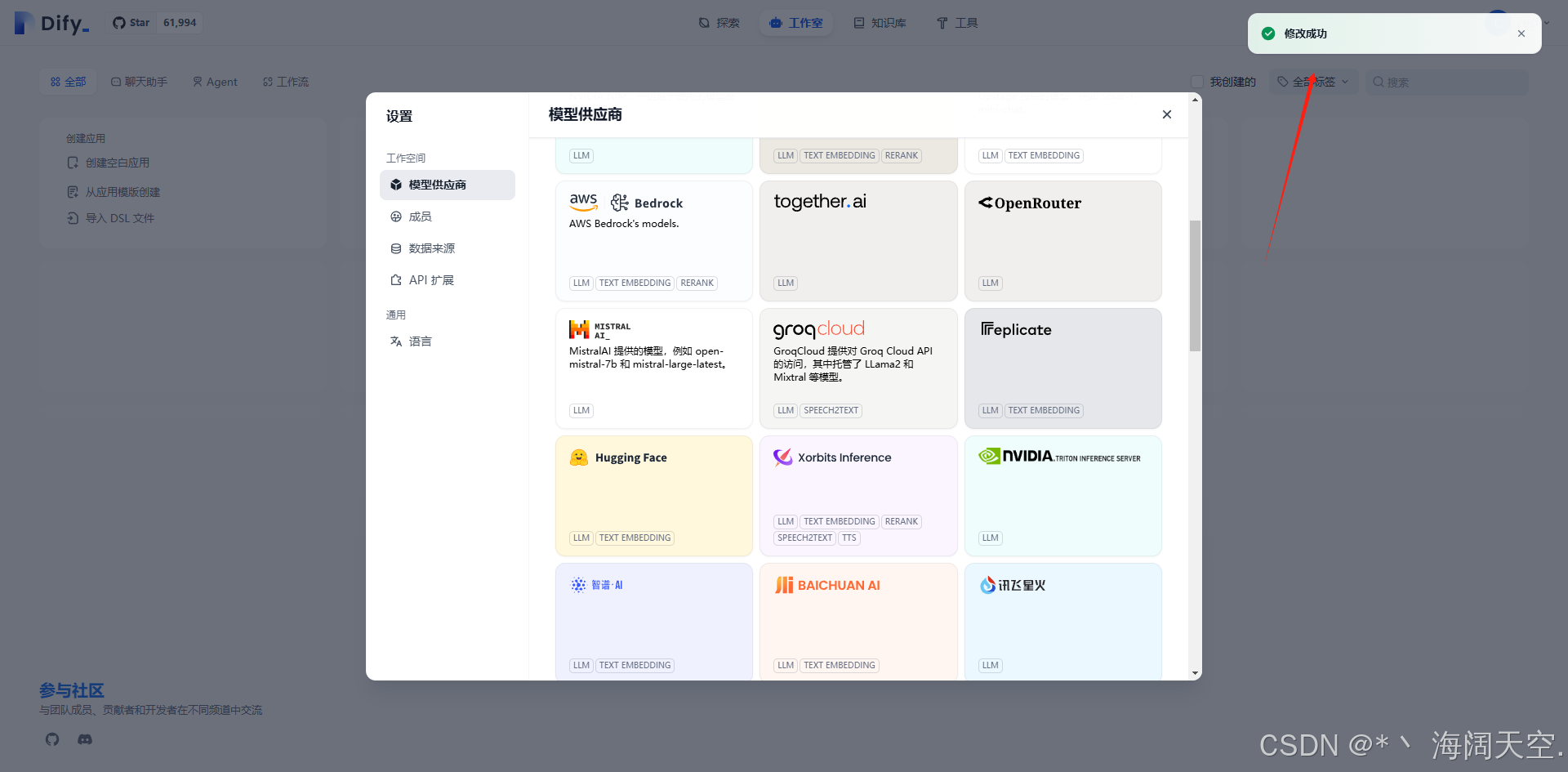Click the TEXT EMBEDDING tag on Hugging Face card
This screenshot has width=1568, height=772.
click(635, 538)
